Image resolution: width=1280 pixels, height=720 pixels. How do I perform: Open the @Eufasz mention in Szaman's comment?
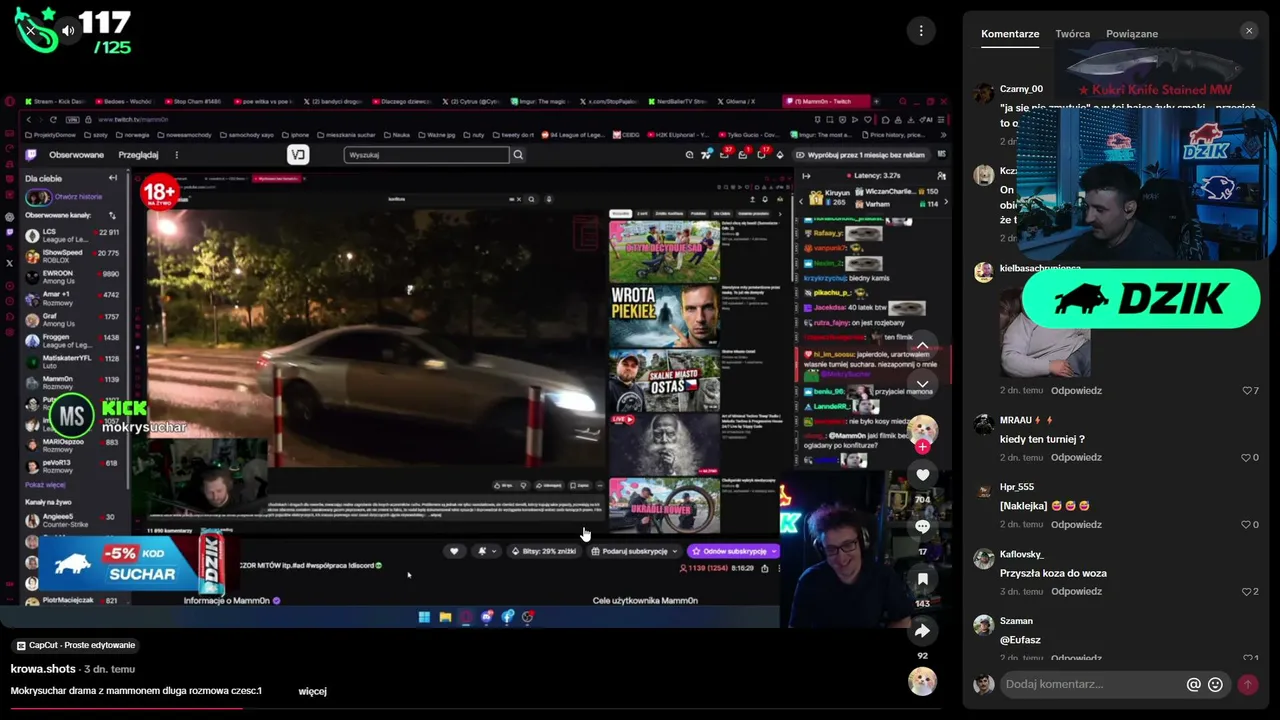pyautogui.click(x=1020, y=640)
